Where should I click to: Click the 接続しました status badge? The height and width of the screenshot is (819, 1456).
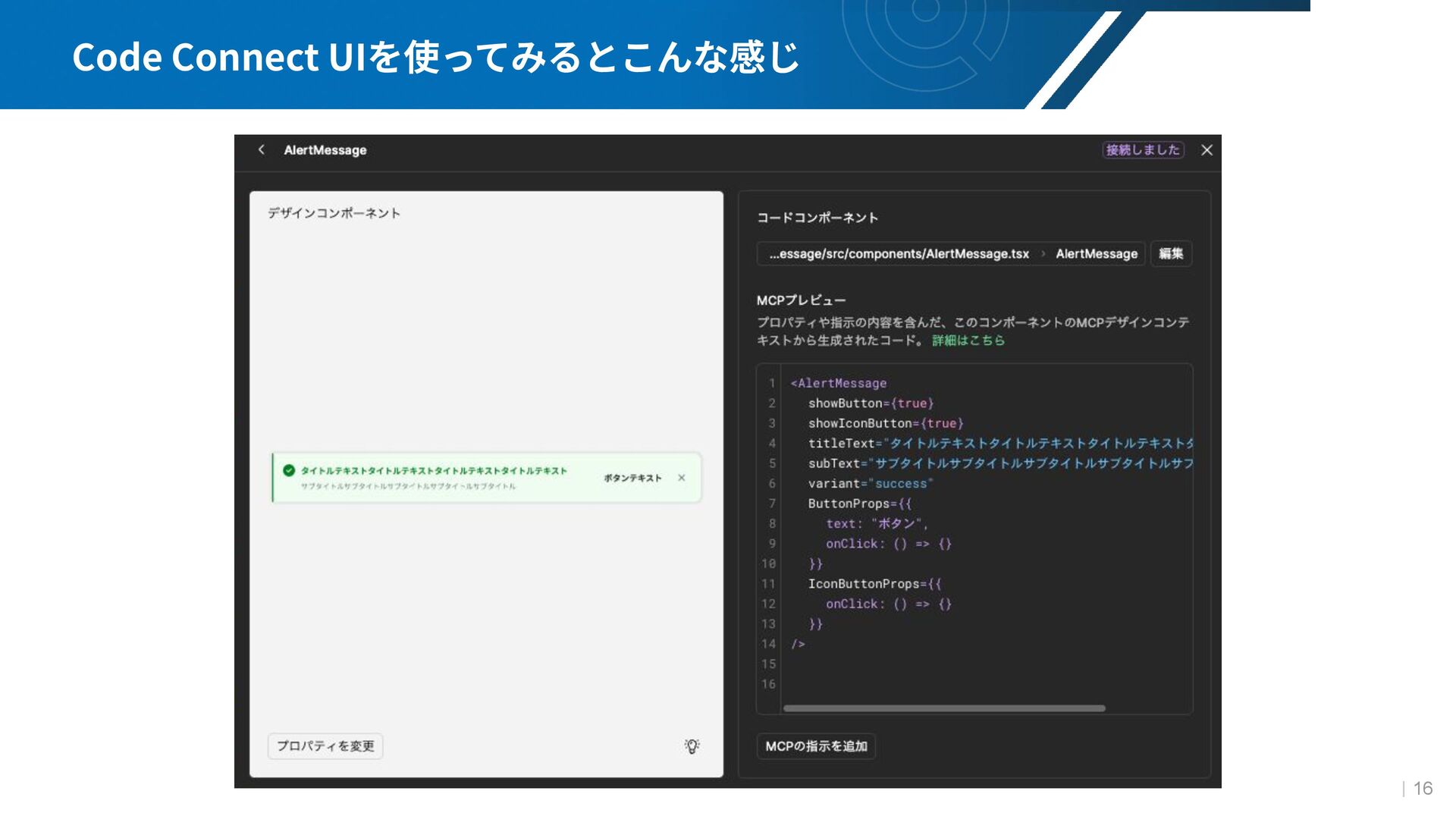click(x=1142, y=150)
